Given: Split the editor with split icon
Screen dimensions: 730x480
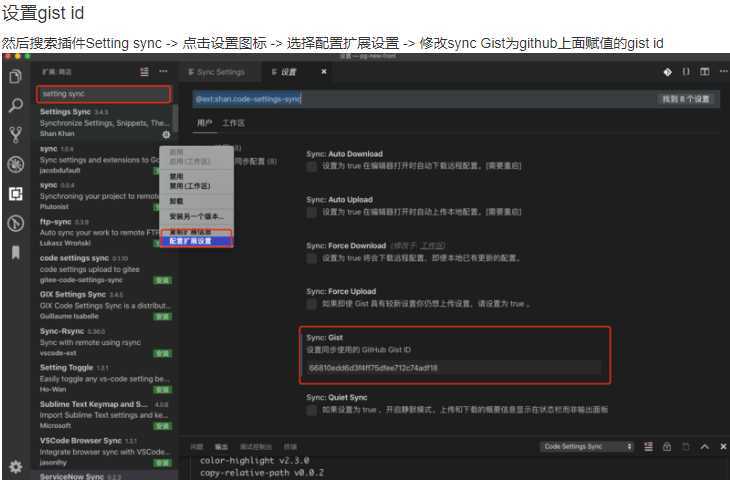Looking at the screenshot, I should [705, 72].
